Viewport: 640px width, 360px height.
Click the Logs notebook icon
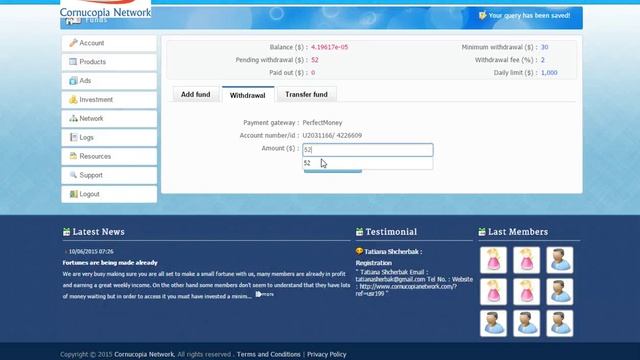[x=73, y=137]
